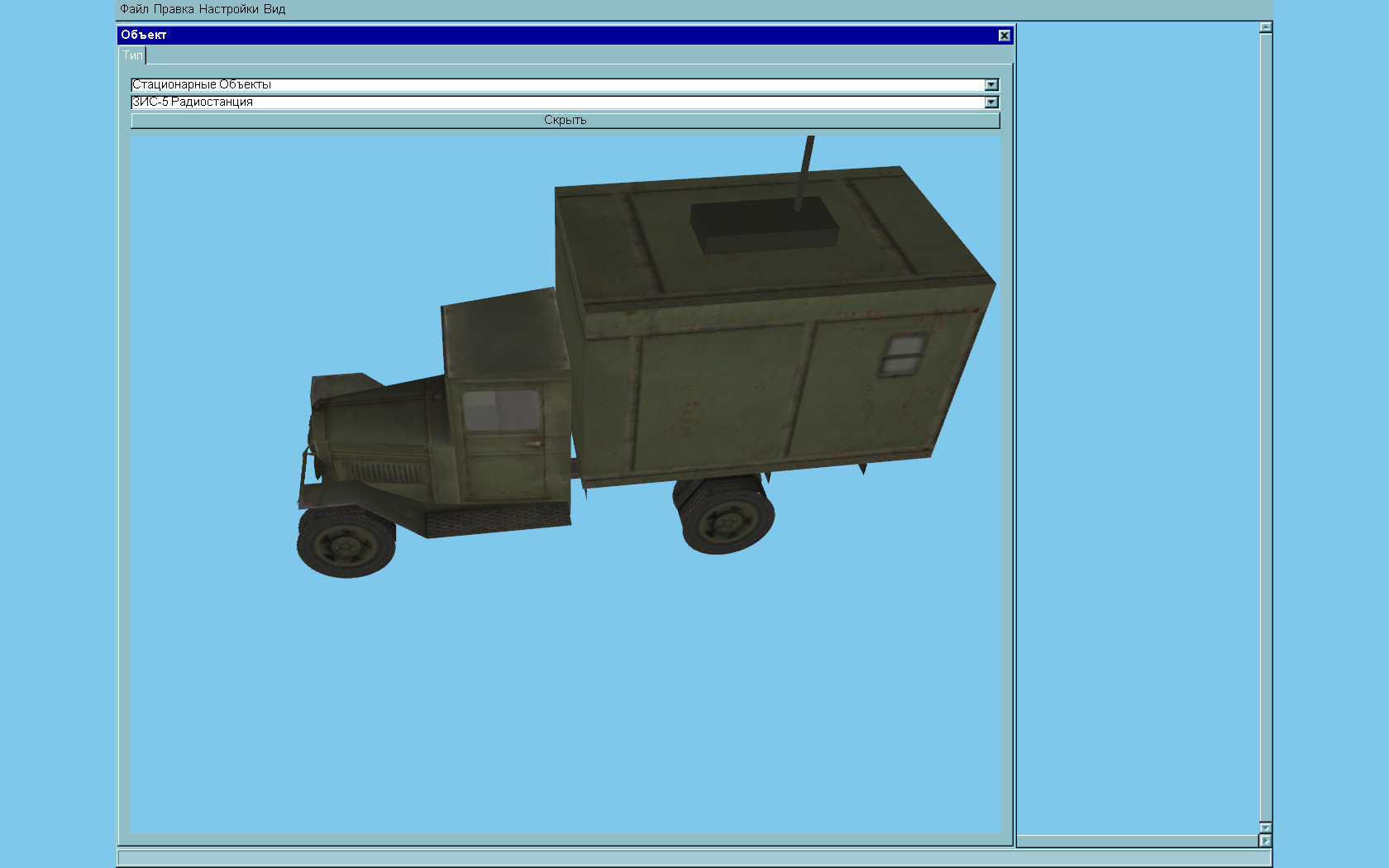1389x868 pixels.
Task: Open the Настройки menu
Action: pos(229,9)
